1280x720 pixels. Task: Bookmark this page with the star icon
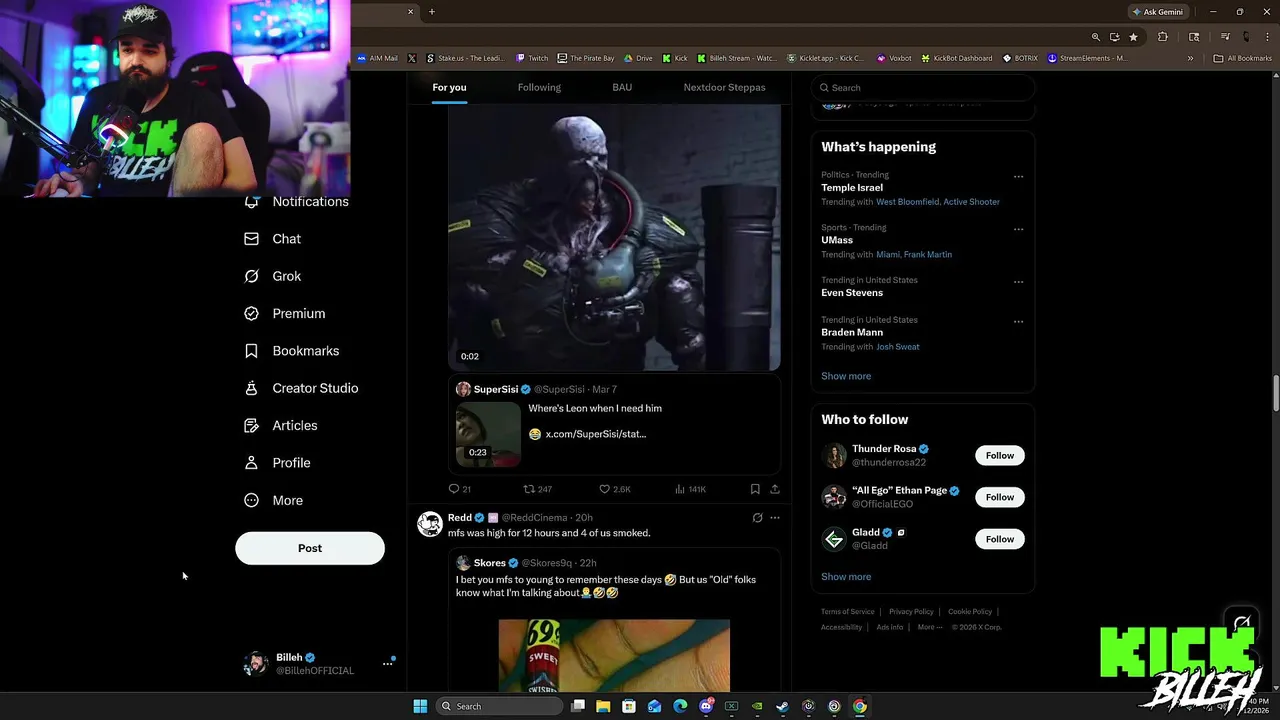1133,37
